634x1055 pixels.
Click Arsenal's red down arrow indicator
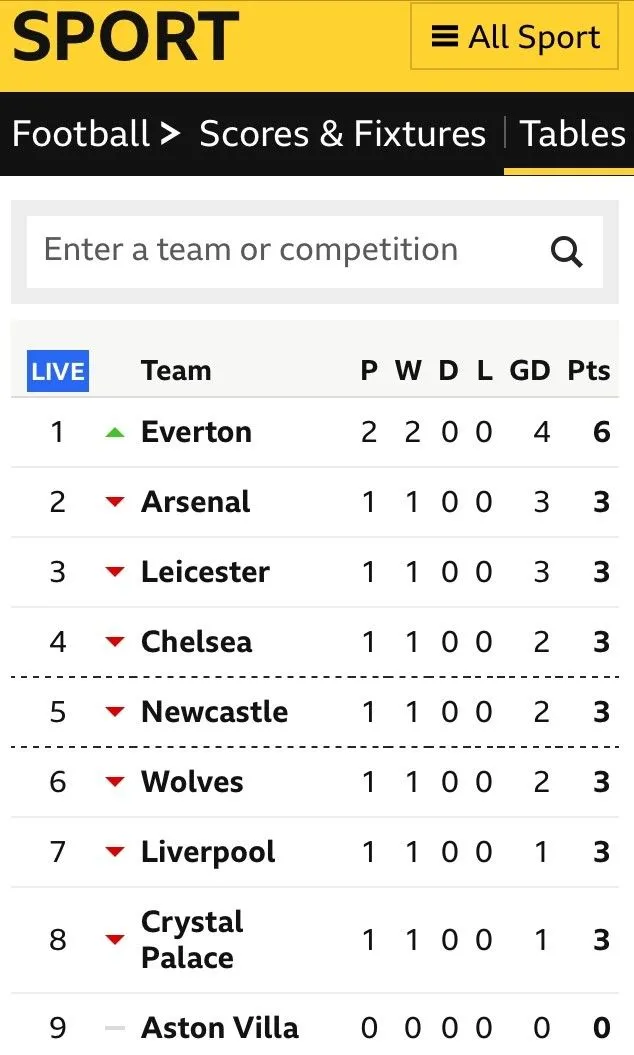point(116,502)
